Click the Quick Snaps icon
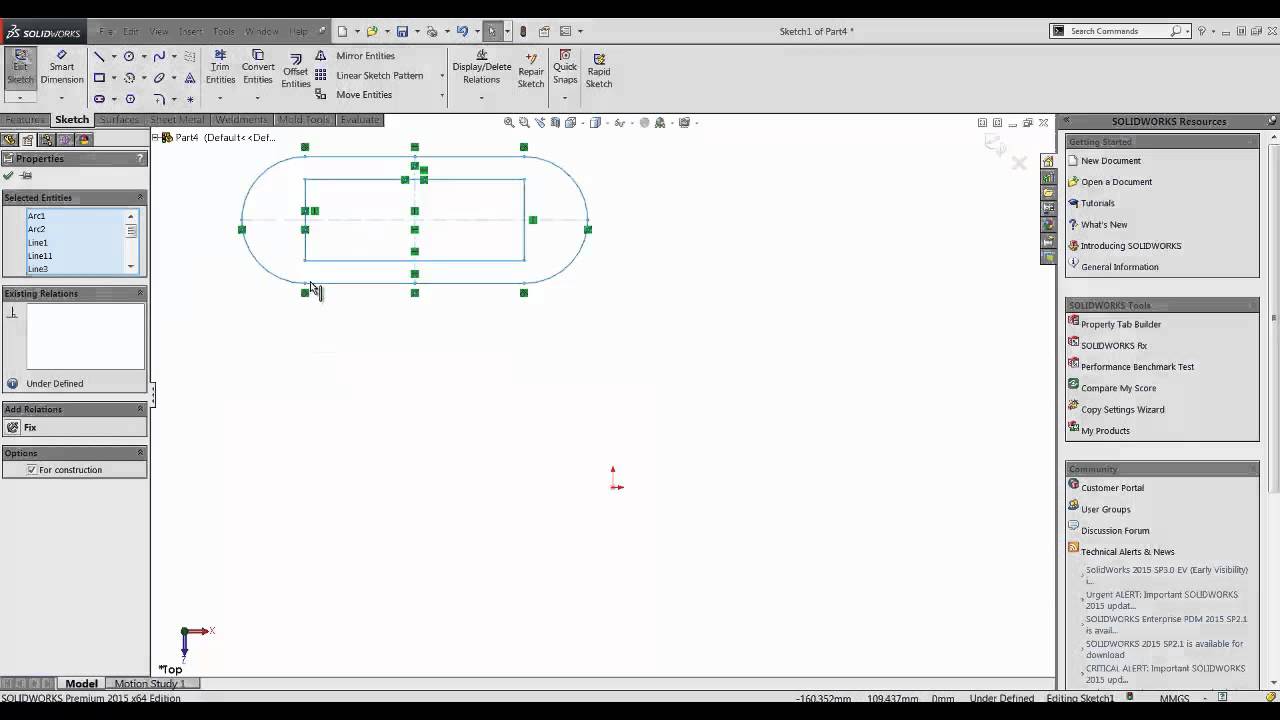Screen dimensions: 1280x720 coord(564,66)
